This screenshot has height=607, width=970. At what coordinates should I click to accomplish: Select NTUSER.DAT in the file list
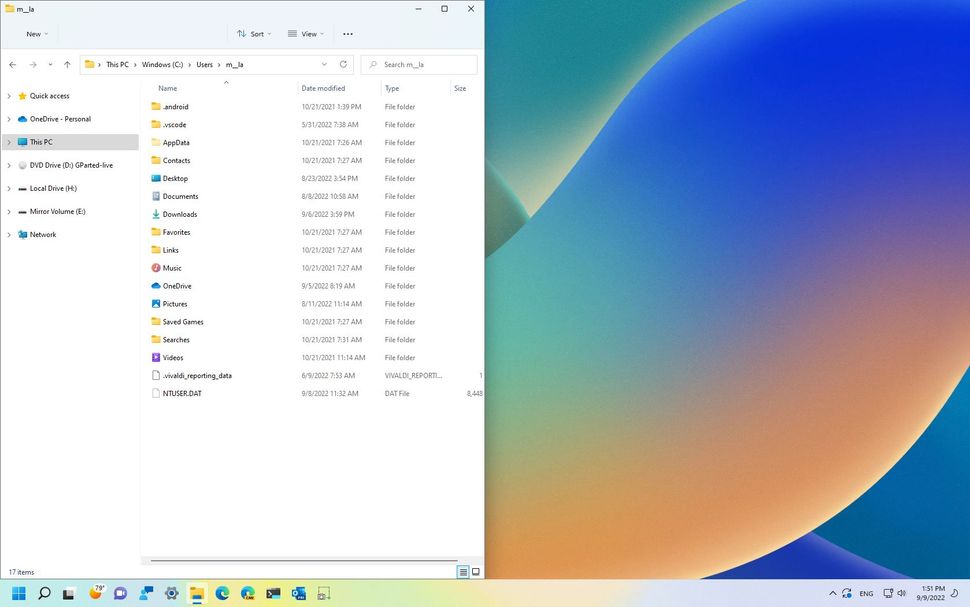pyautogui.click(x=184, y=393)
